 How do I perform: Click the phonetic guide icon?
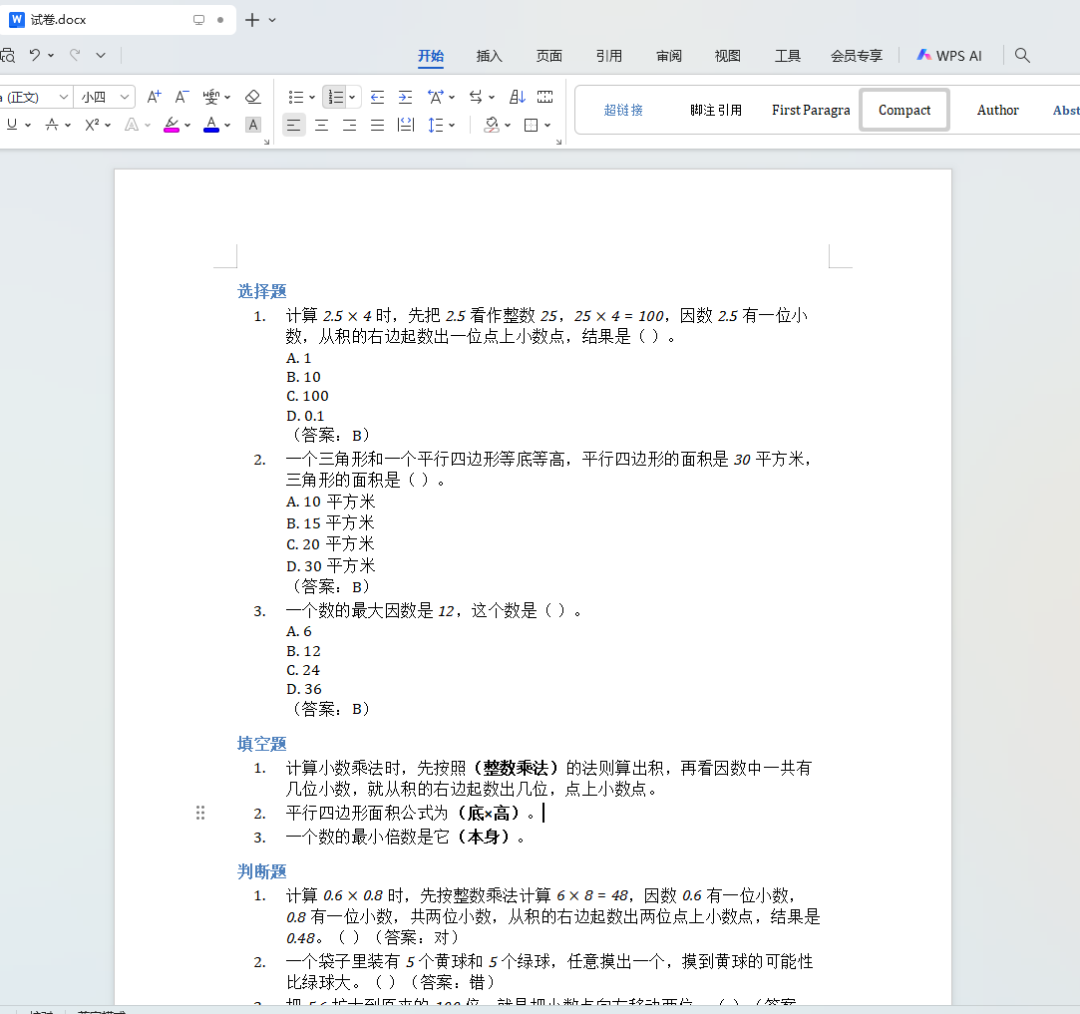[211, 97]
